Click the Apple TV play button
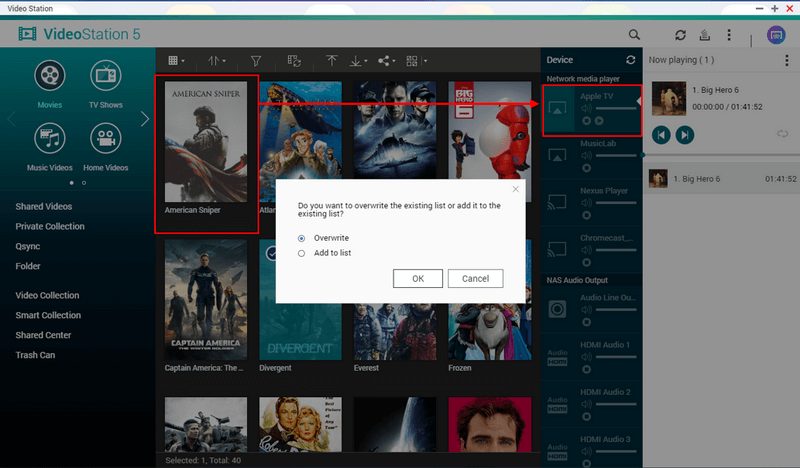Image resolution: width=800 pixels, height=468 pixels. coord(599,121)
